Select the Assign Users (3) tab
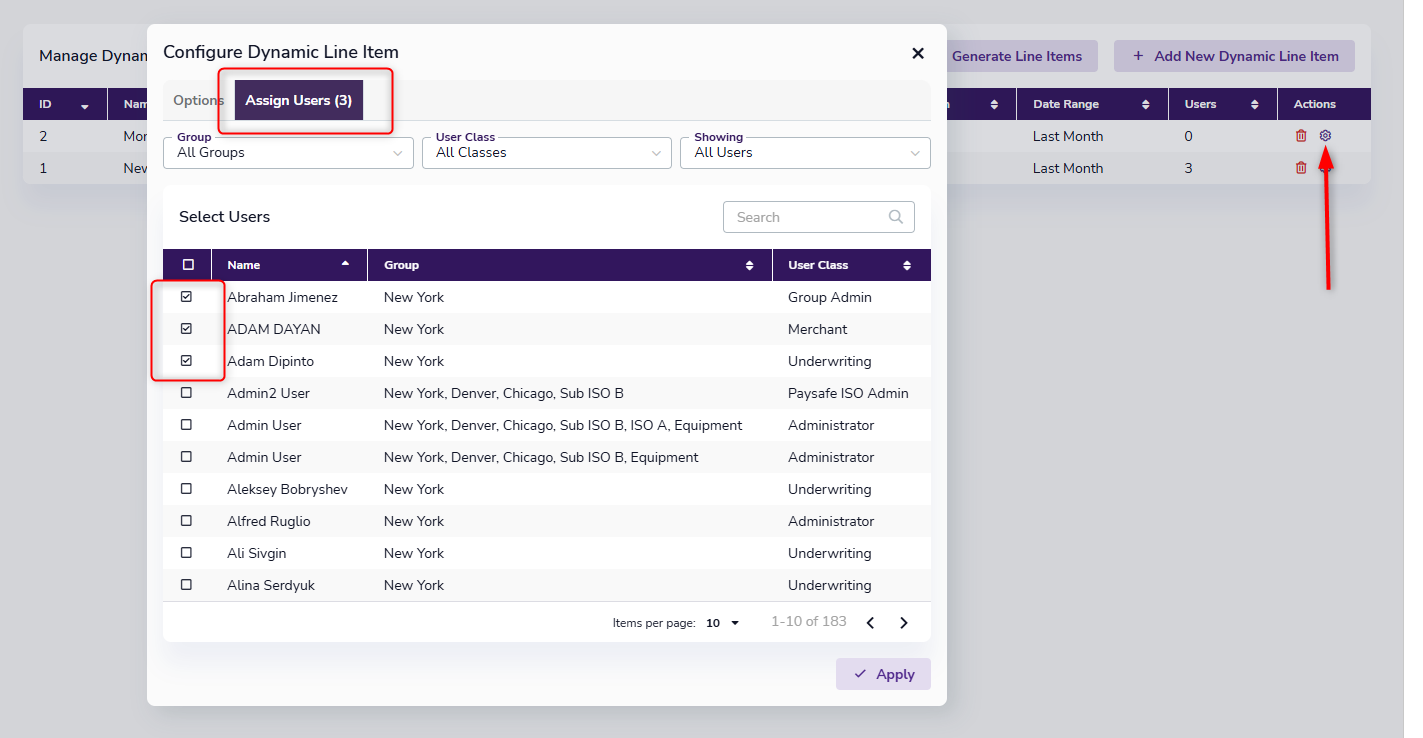 tap(299, 100)
